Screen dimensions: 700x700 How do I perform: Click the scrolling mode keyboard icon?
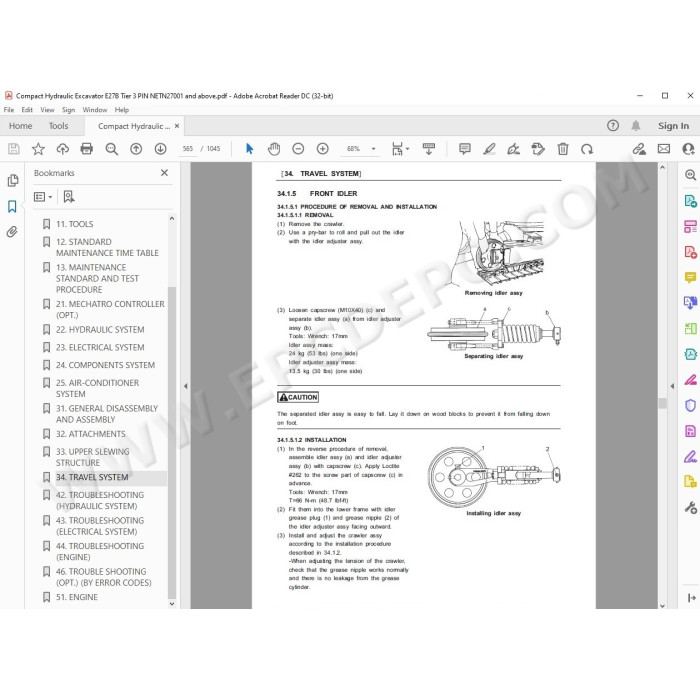coord(429,149)
